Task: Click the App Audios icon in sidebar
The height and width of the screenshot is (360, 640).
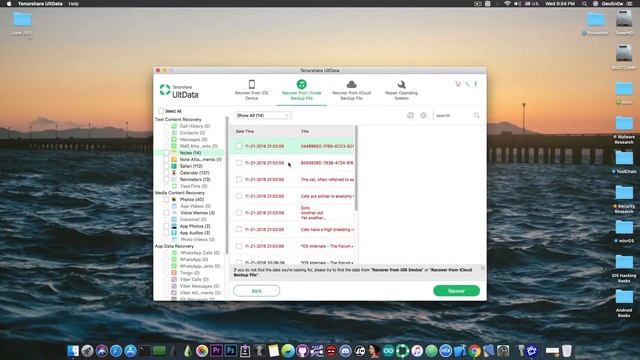Action: click(174, 233)
